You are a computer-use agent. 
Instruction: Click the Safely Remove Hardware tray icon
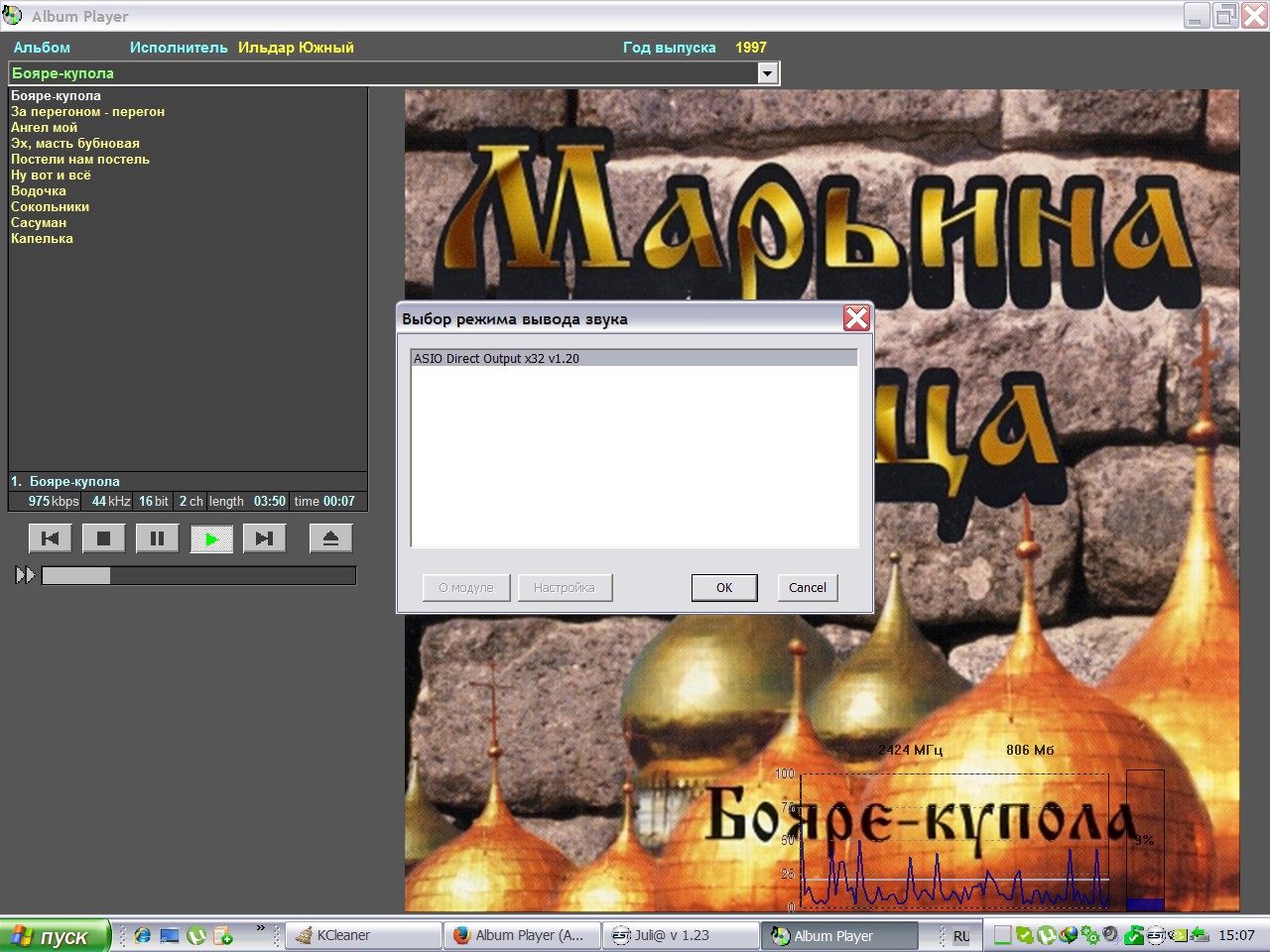1200,935
